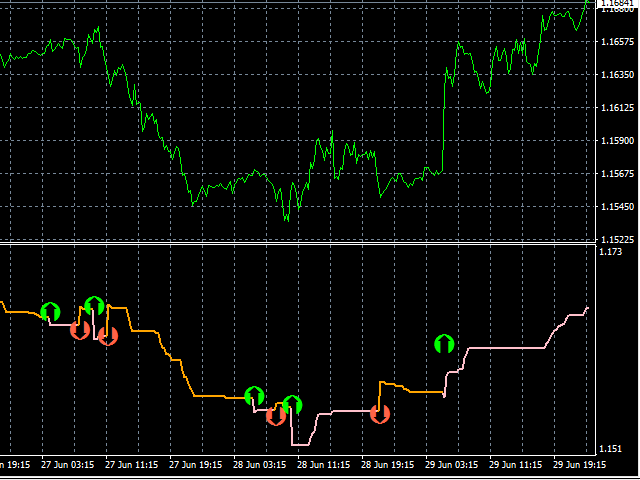Click the long flat pink indicator segment on 29 Jun
Image resolution: width=640 pixels, height=480 pixels.
click(x=507, y=348)
